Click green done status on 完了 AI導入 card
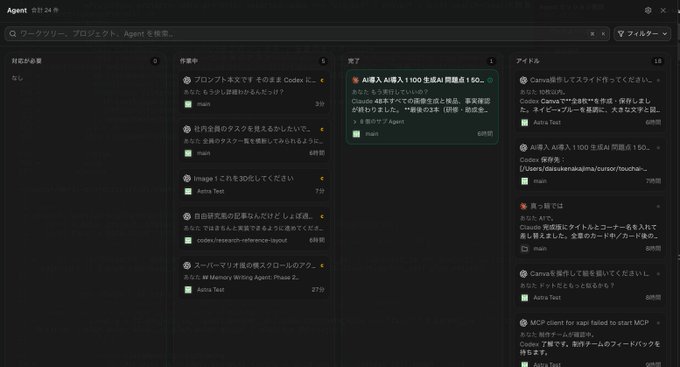Image resolution: width=680 pixels, height=367 pixels. (490, 80)
